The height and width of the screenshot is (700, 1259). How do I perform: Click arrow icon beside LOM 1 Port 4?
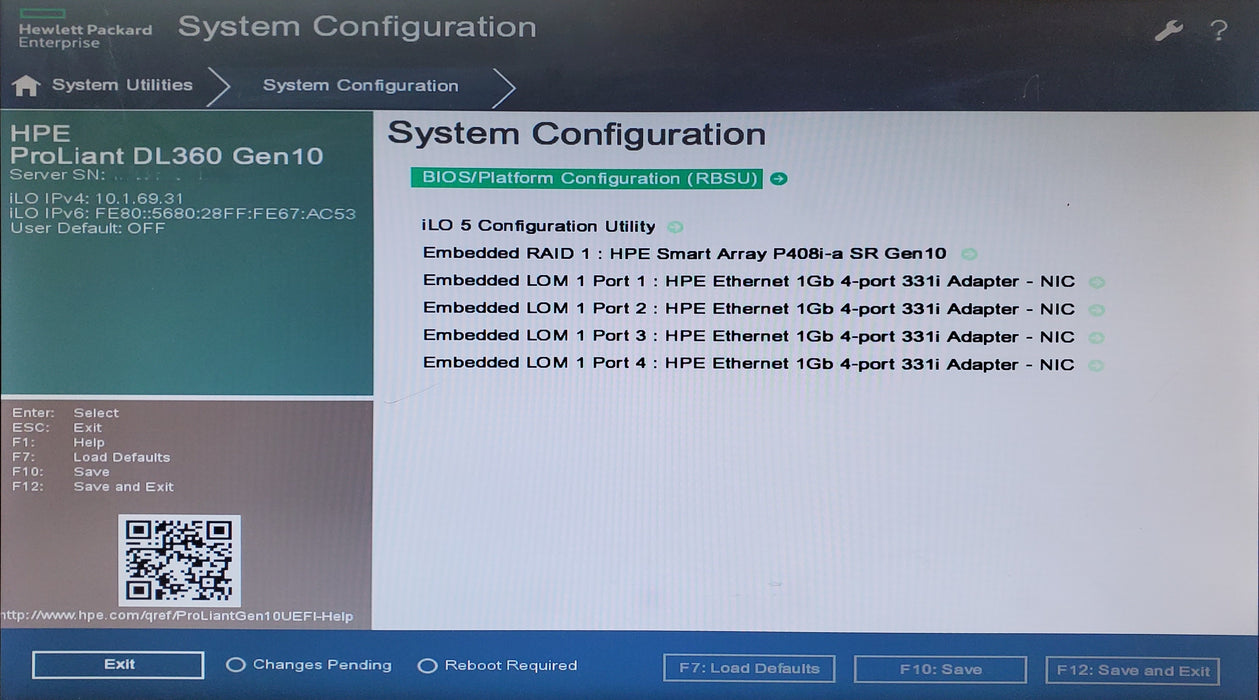pyautogui.click(x=1096, y=365)
